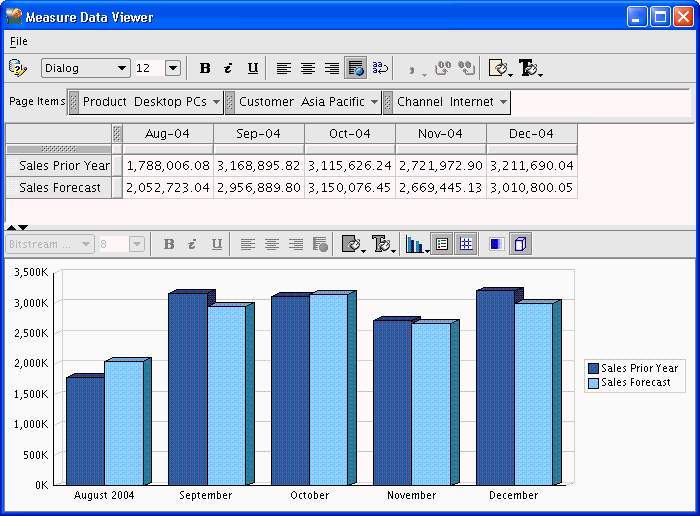Click cell value 2,669,445.13

tap(441, 187)
